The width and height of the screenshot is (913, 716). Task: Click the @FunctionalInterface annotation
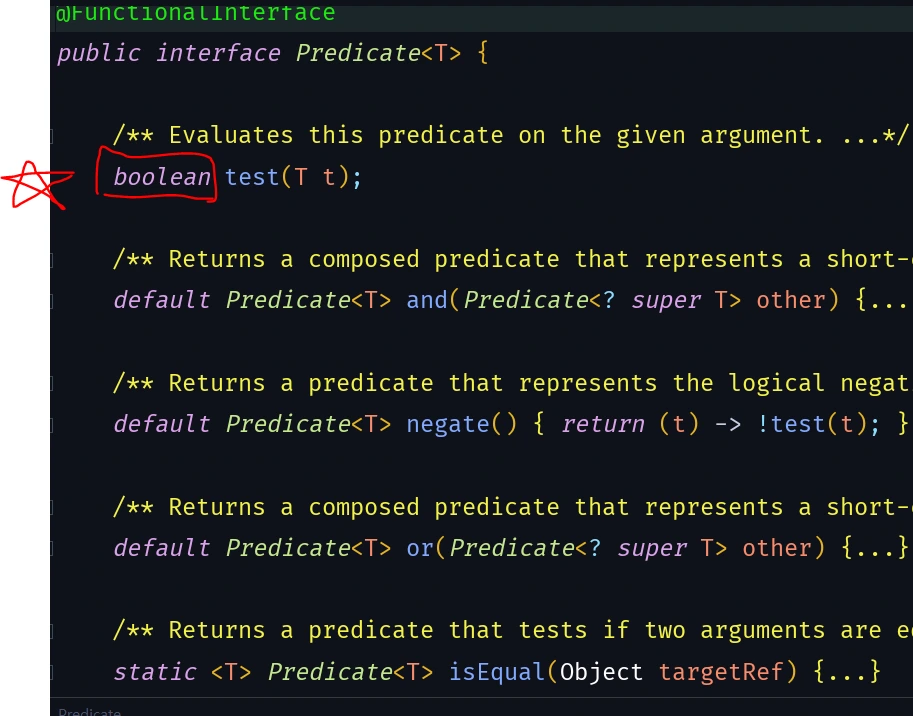click(x=196, y=12)
